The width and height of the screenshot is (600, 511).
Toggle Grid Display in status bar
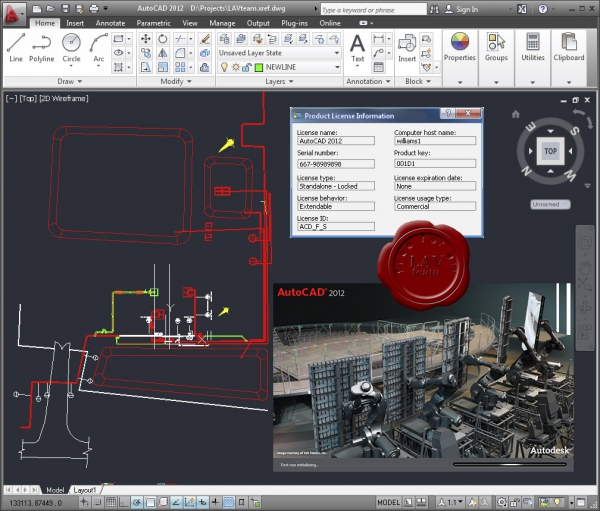click(111, 502)
